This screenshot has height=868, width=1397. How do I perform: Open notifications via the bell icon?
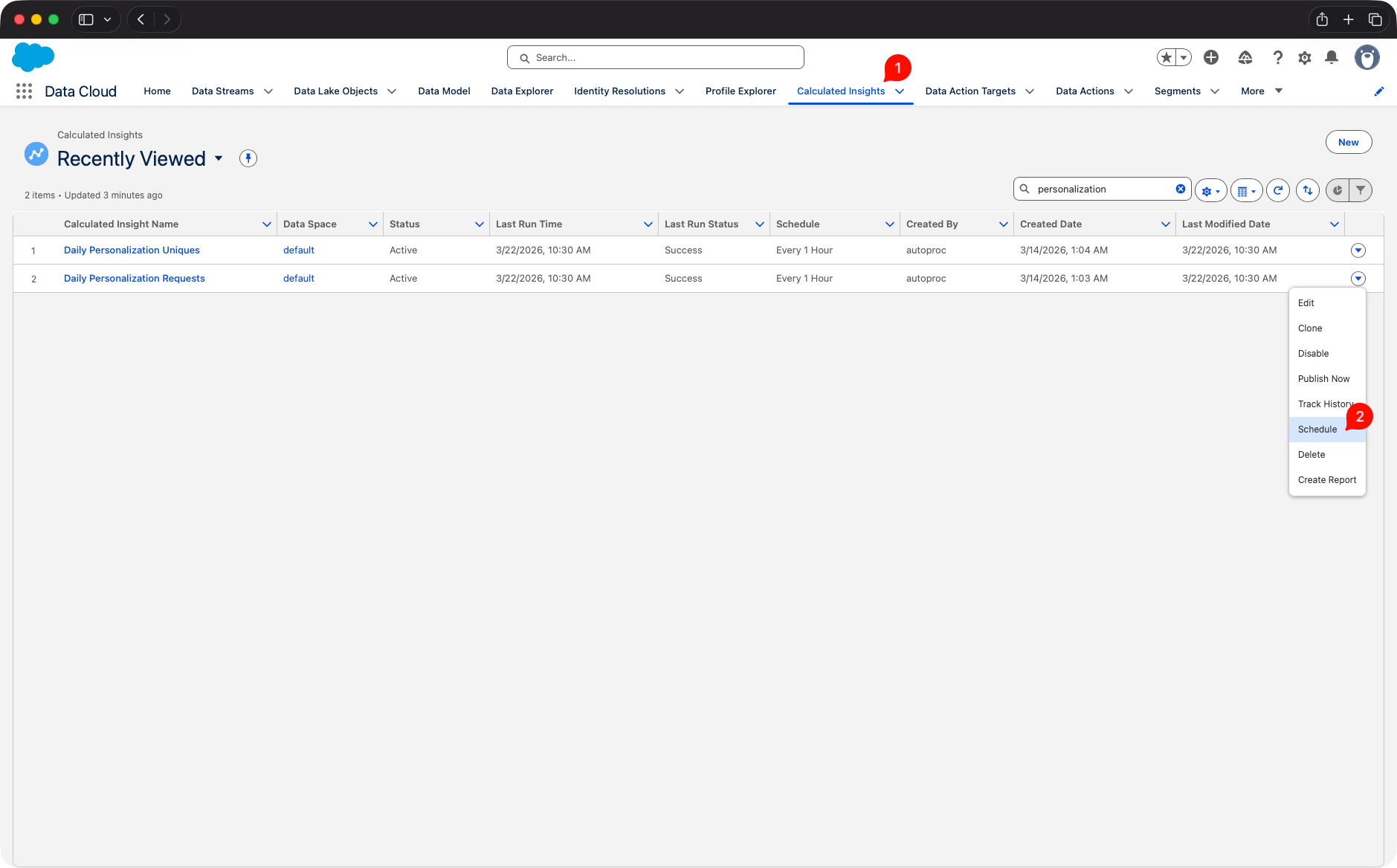[x=1331, y=57]
